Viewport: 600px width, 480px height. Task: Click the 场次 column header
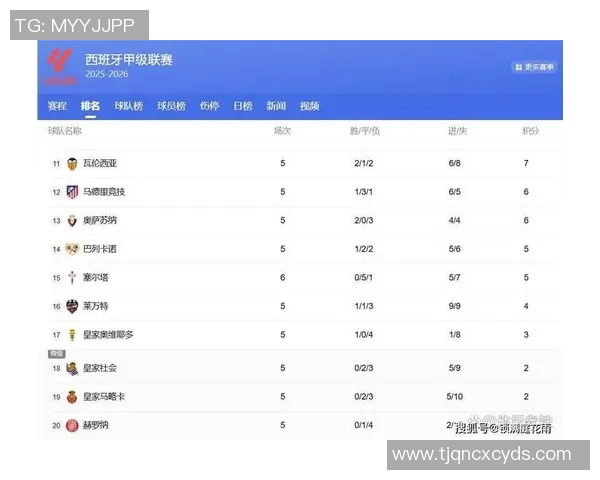282,131
